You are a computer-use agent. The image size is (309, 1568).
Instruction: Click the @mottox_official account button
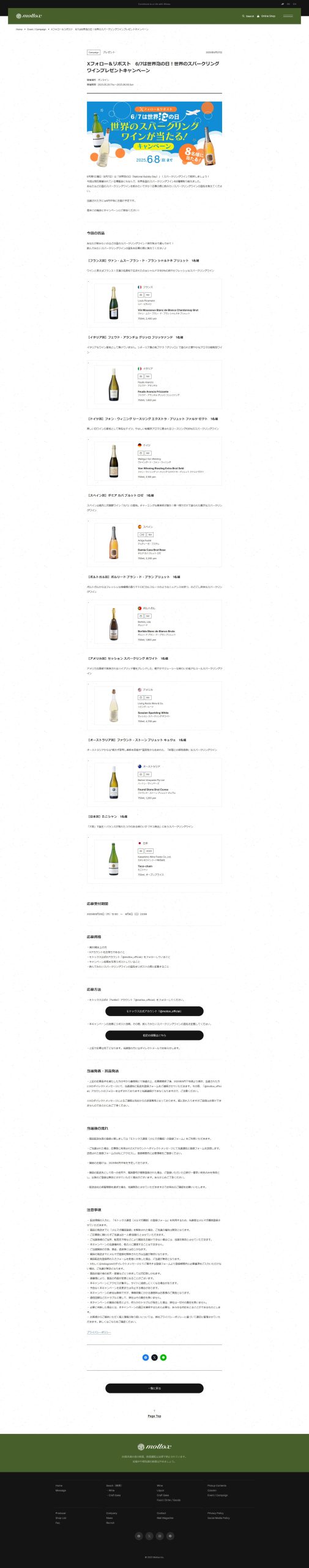(x=154, y=1011)
